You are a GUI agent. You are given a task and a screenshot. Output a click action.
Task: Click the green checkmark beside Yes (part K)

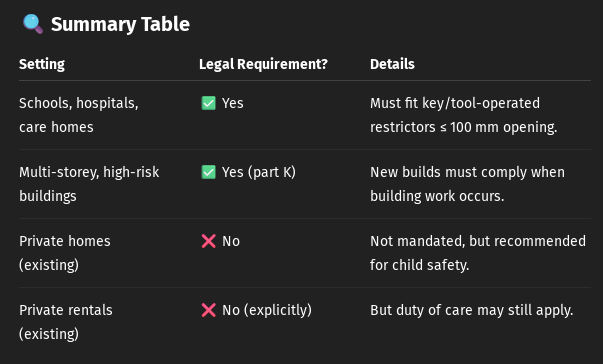tap(208, 172)
